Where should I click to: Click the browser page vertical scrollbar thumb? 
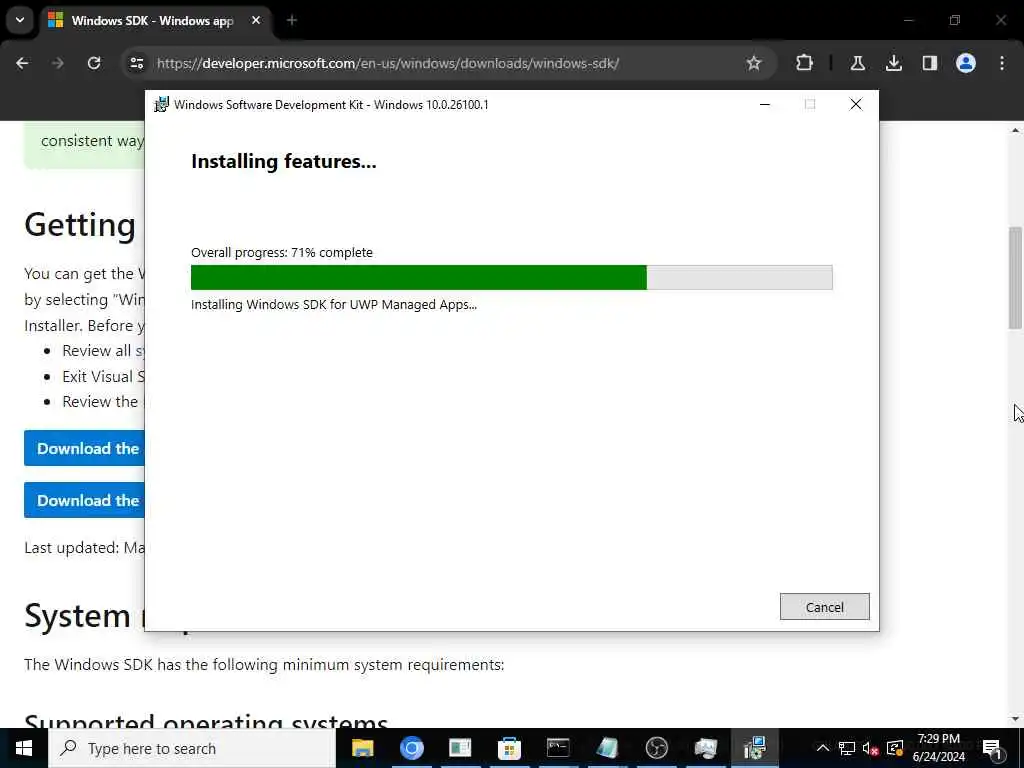(1016, 278)
